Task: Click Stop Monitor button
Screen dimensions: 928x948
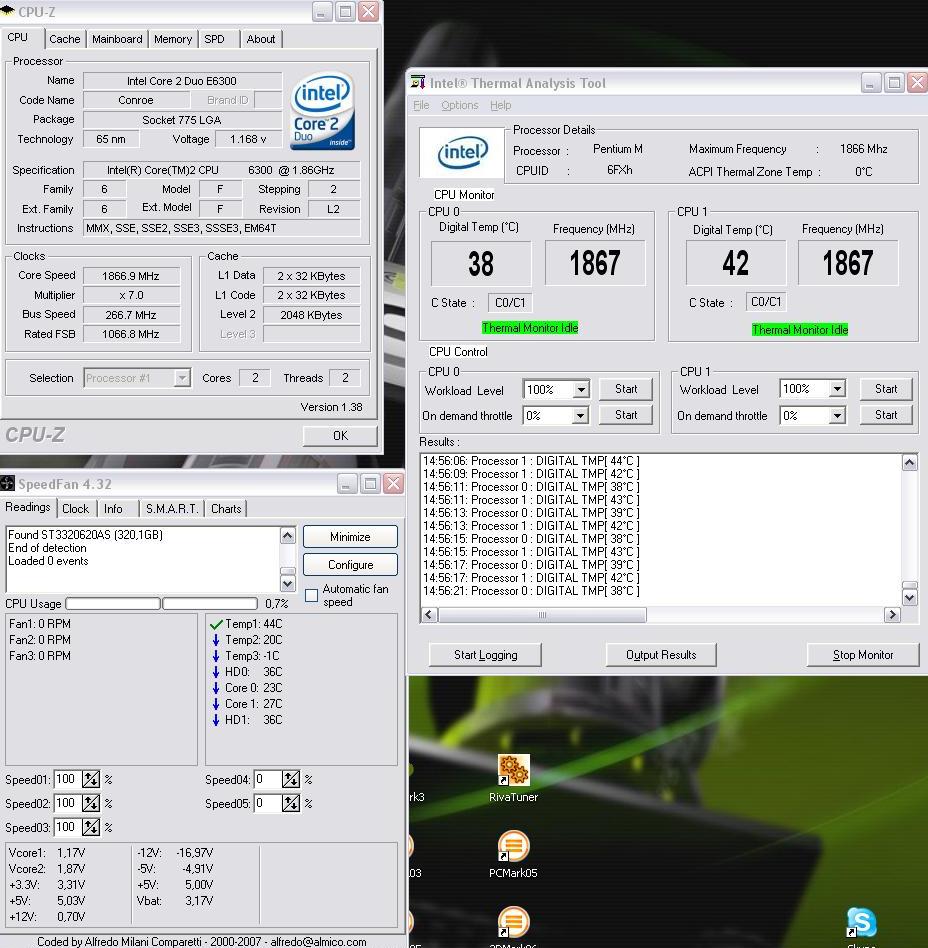Action: coord(863,655)
